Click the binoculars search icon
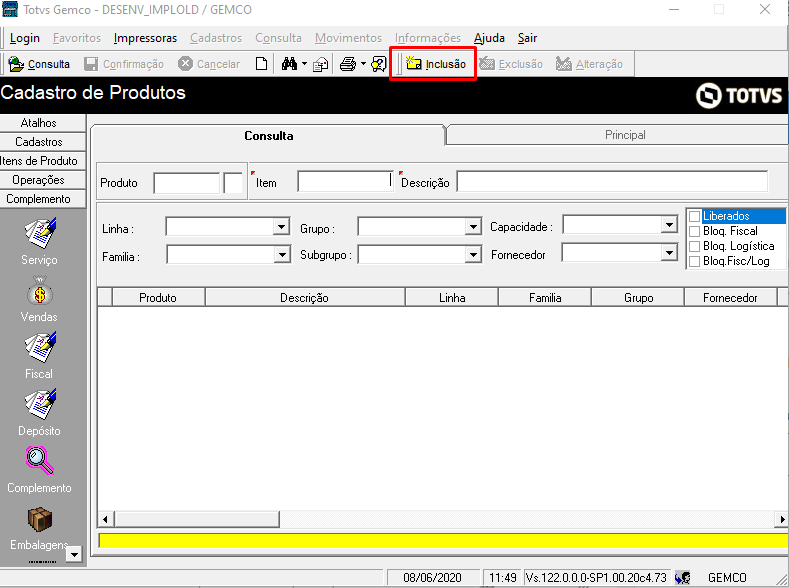The image size is (789, 588). click(x=289, y=64)
